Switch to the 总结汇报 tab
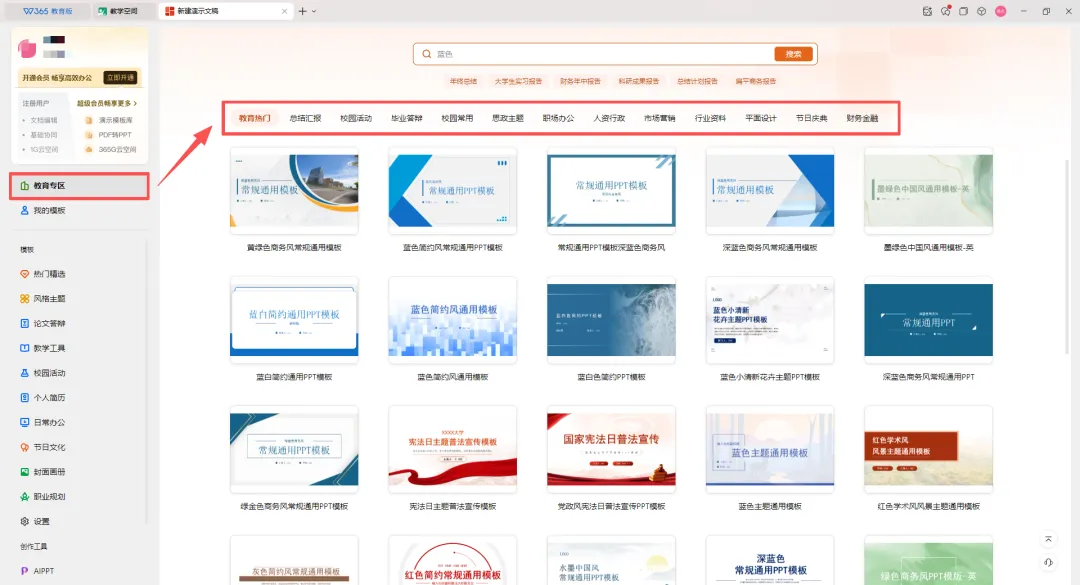The height and width of the screenshot is (585, 1080). [305, 118]
